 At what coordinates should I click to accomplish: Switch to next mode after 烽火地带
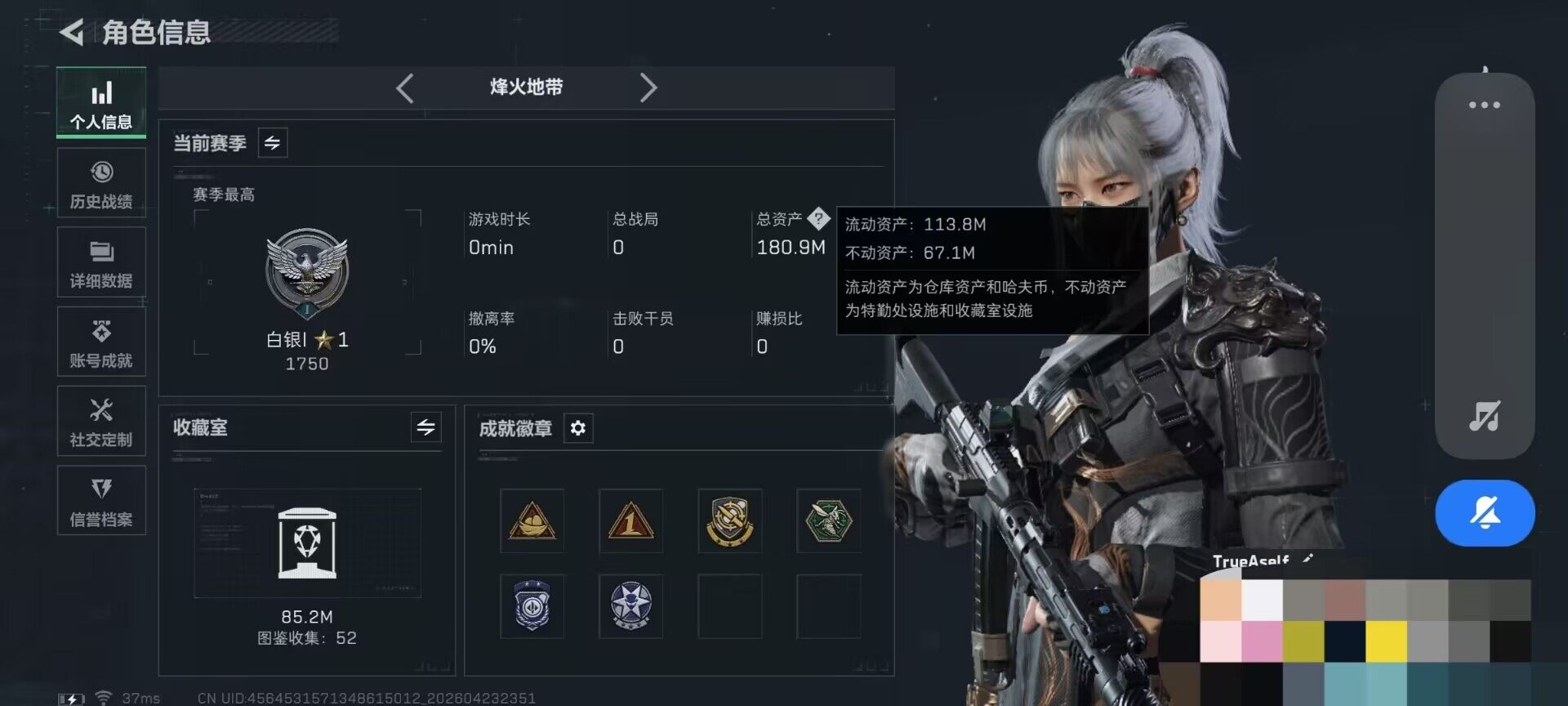coord(648,87)
